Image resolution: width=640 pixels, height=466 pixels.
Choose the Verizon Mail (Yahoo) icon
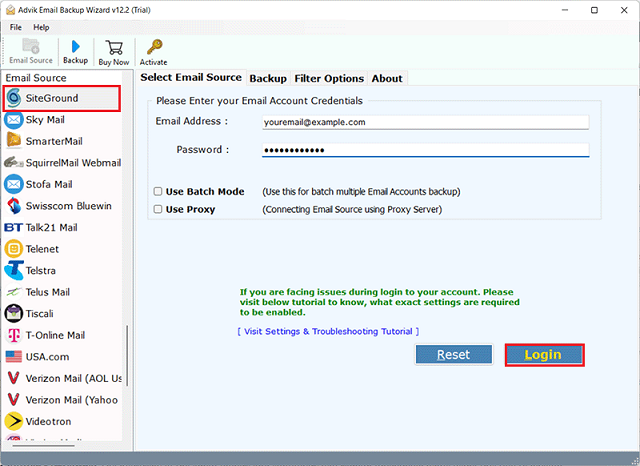[13, 400]
